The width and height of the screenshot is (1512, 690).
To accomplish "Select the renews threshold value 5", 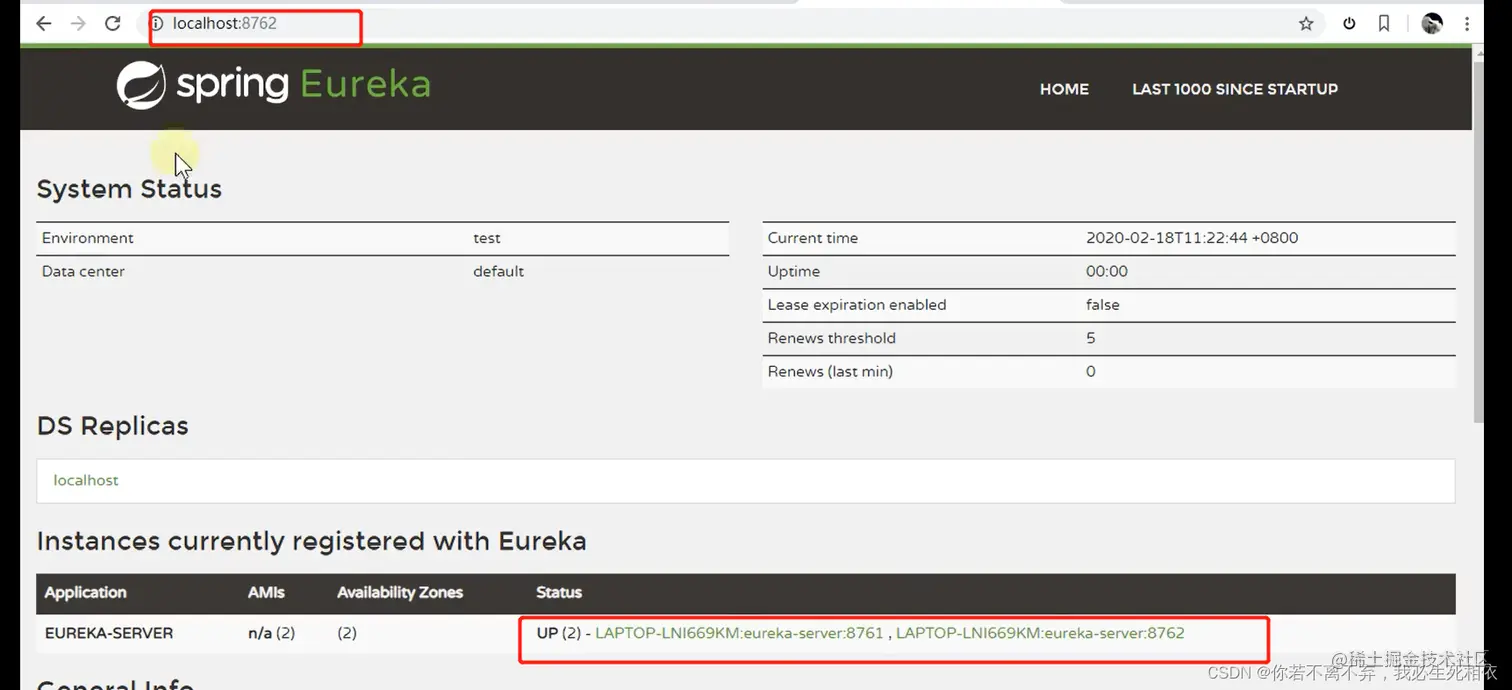I will coord(1091,338).
